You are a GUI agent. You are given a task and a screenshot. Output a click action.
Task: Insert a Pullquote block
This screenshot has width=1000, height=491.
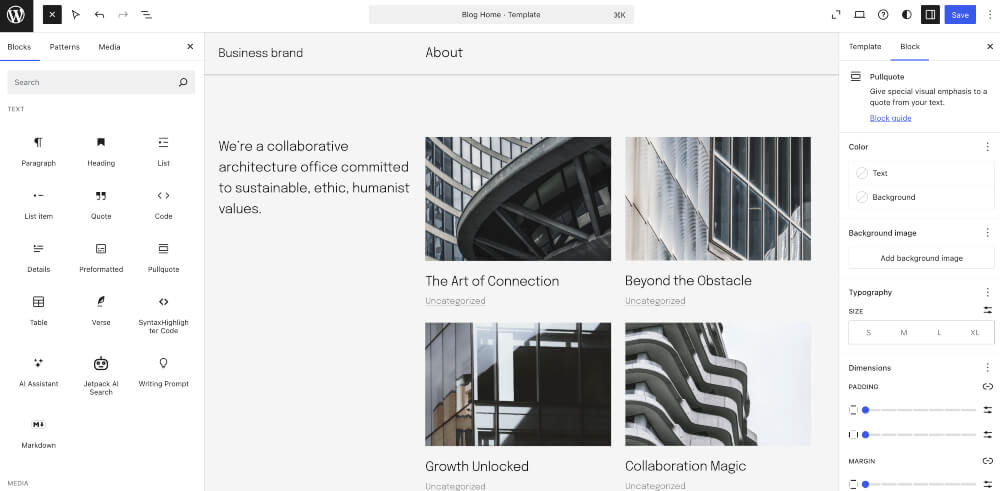click(163, 257)
